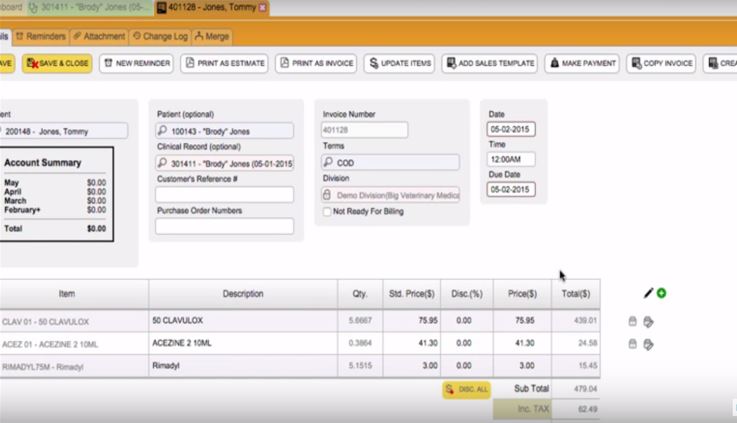The image size is (737, 423).
Task: Click the Client field 200148 Jones, Tommy
Action: (63, 131)
